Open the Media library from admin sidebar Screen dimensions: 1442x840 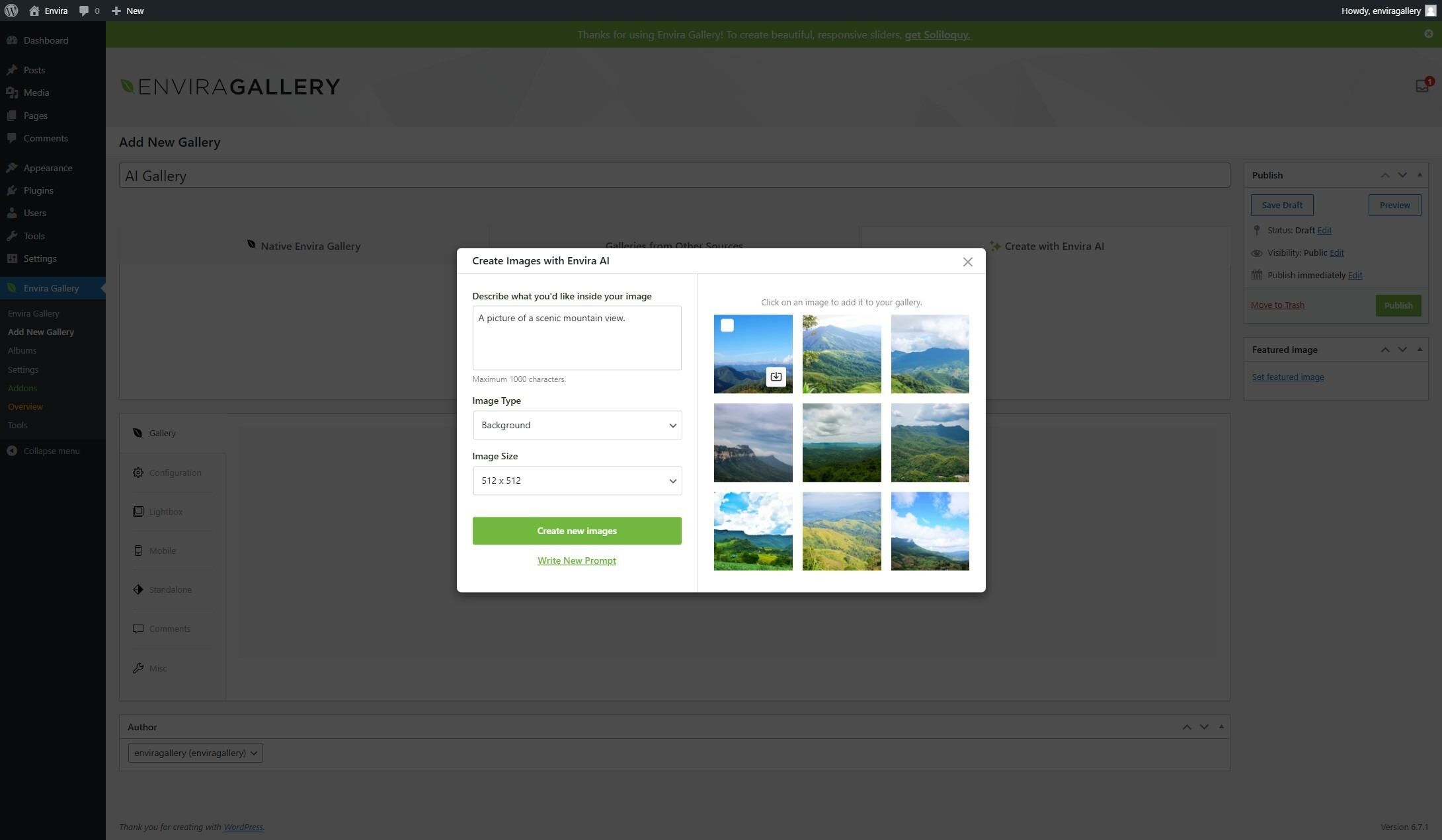point(36,92)
